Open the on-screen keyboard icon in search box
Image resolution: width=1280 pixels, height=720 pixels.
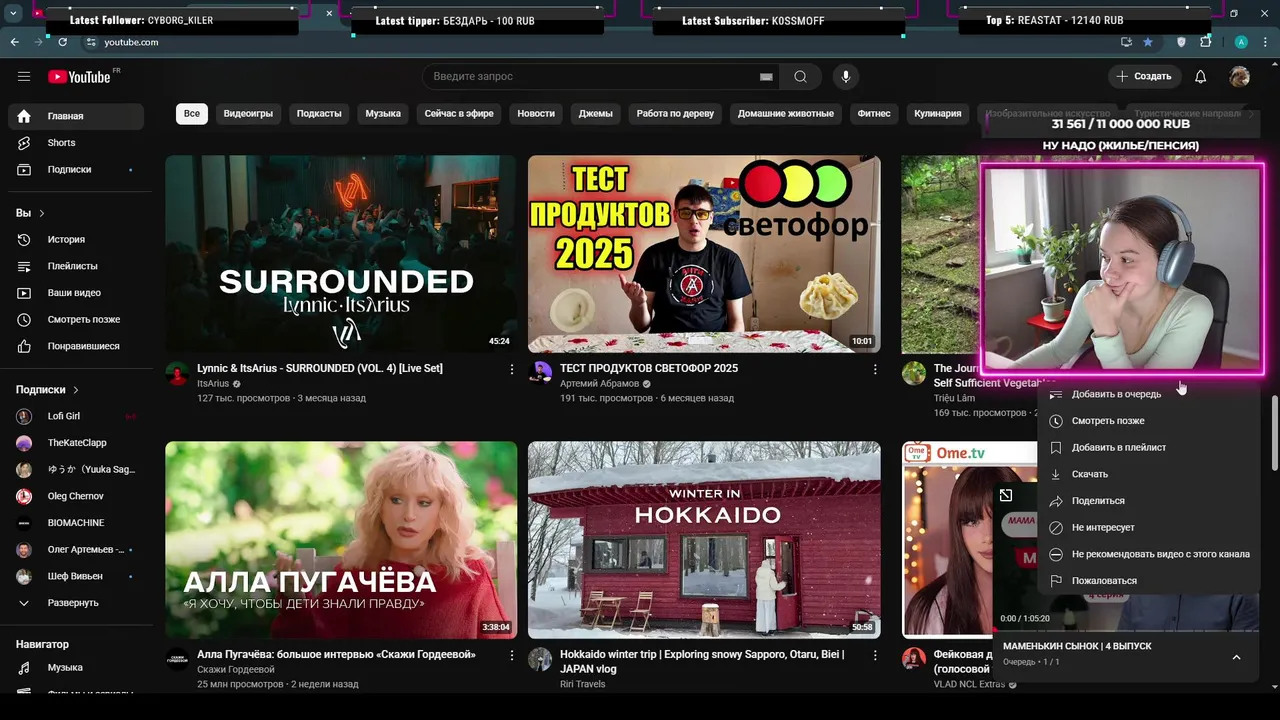click(766, 77)
